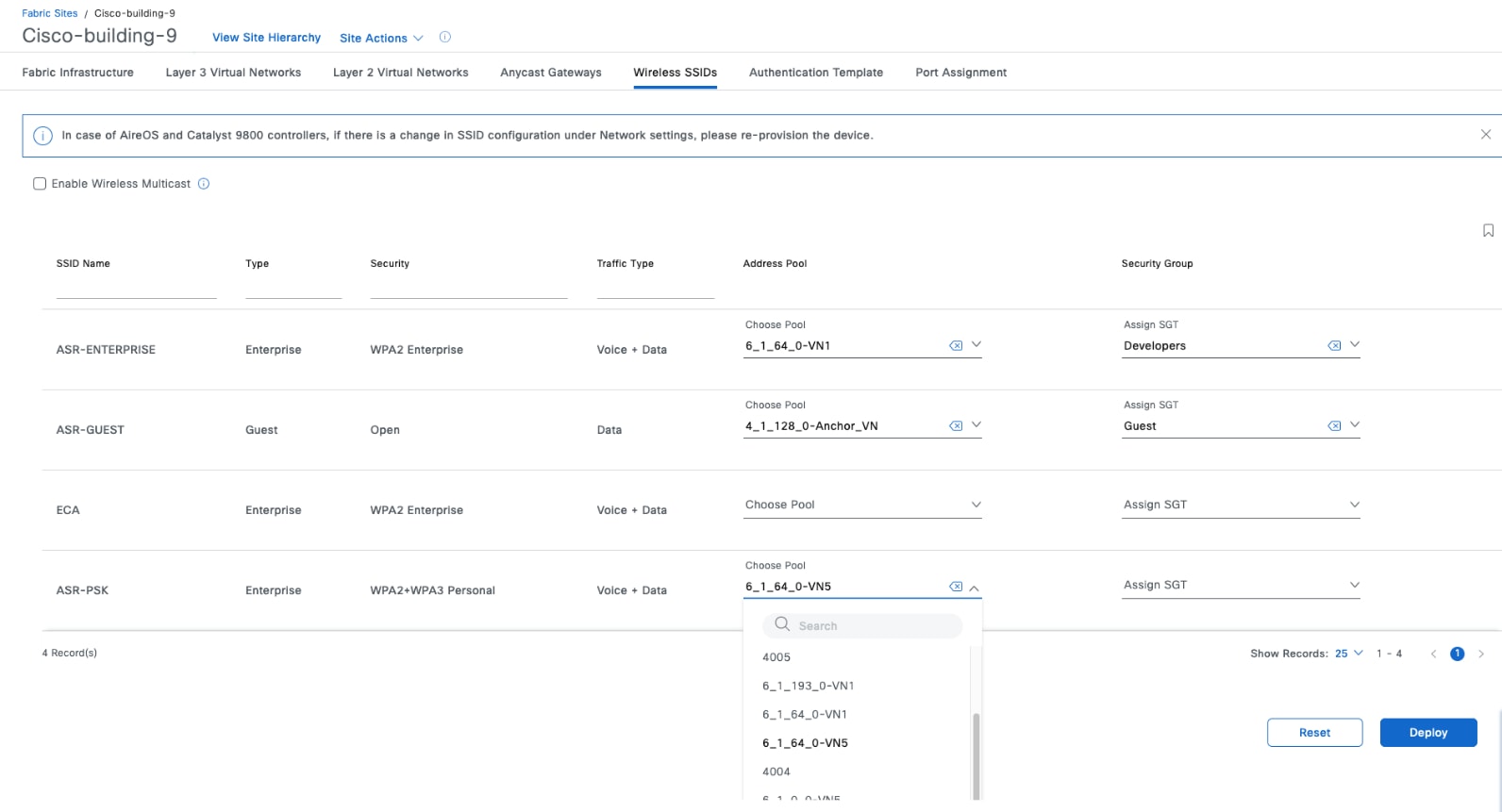The width and height of the screenshot is (1502, 812).
Task: Click Security Group column header
Action: click(x=1157, y=264)
